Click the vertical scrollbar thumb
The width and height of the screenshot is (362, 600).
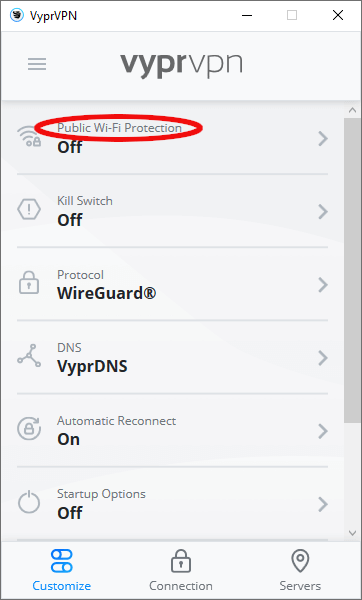352,270
